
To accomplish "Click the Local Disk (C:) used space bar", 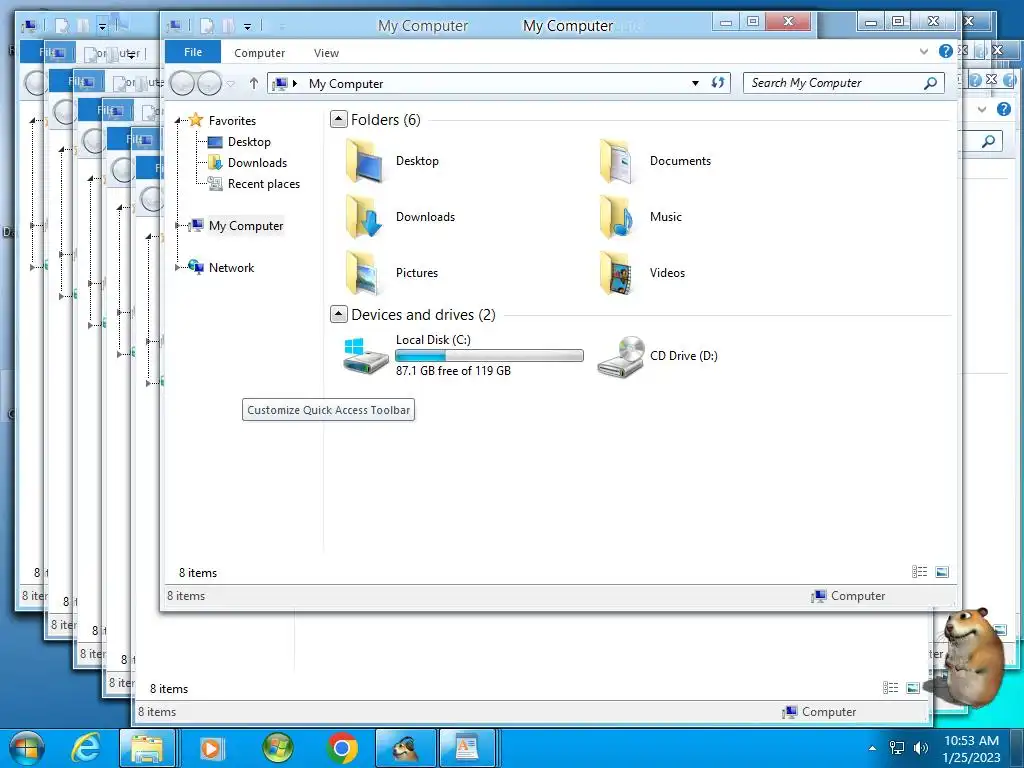I will pos(489,355).
